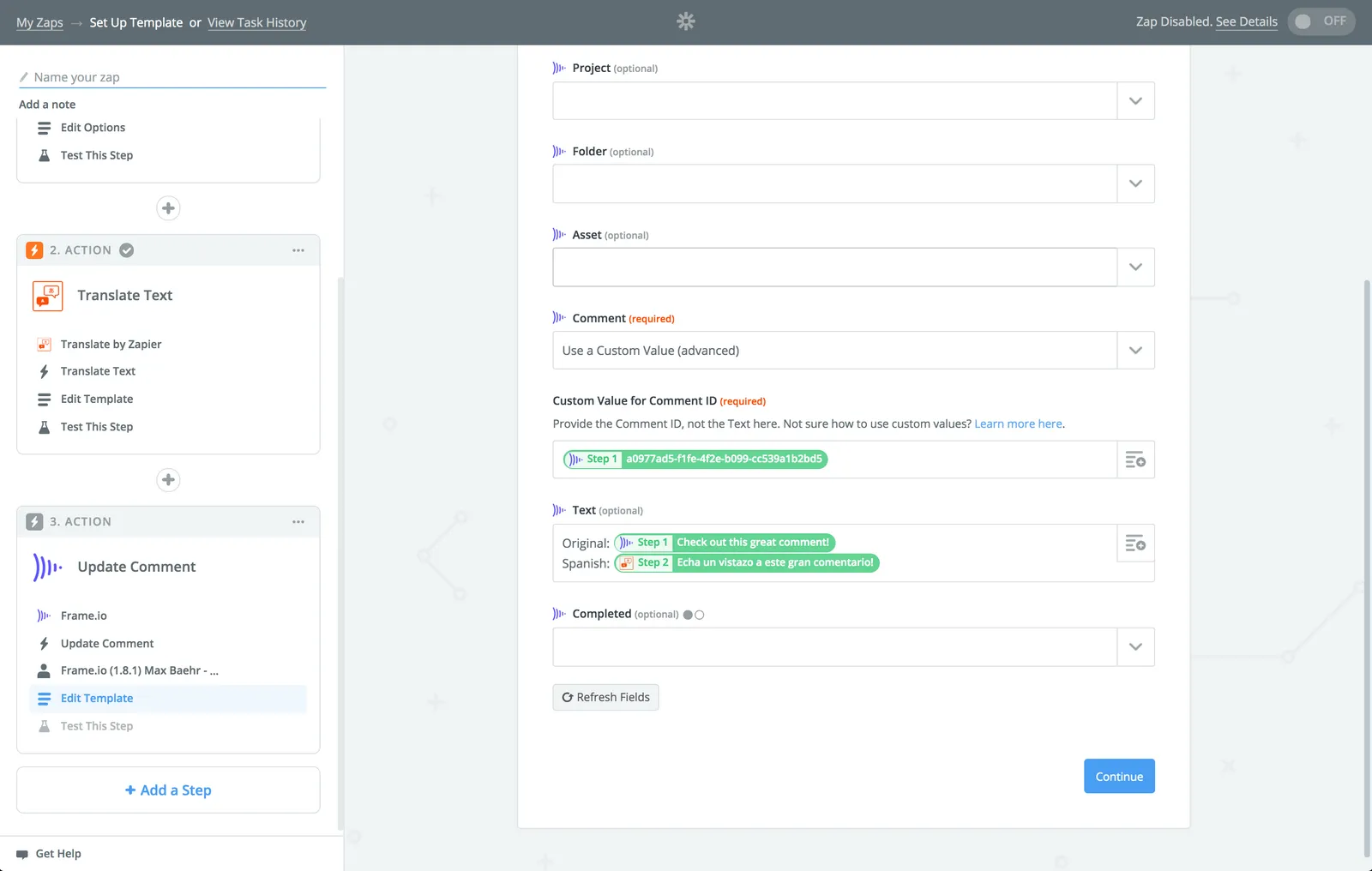Click Add a note
Screen dimensions: 1372x871
47,105
